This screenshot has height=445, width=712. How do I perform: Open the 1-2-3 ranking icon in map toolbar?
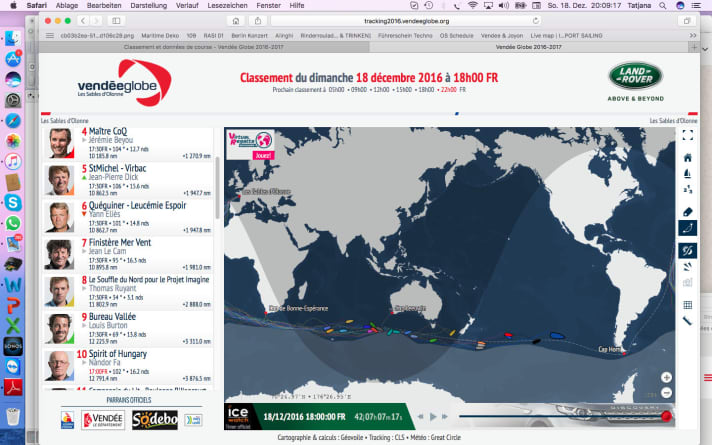click(687, 189)
